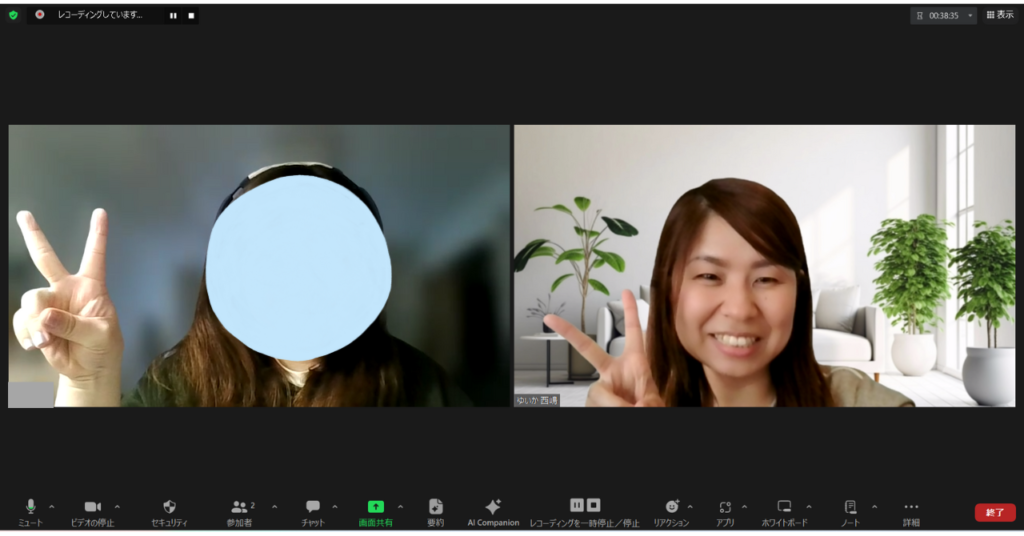Expand the video options arrow beside camera
Image resolution: width=1024 pixels, height=536 pixels.
point(117,506)
